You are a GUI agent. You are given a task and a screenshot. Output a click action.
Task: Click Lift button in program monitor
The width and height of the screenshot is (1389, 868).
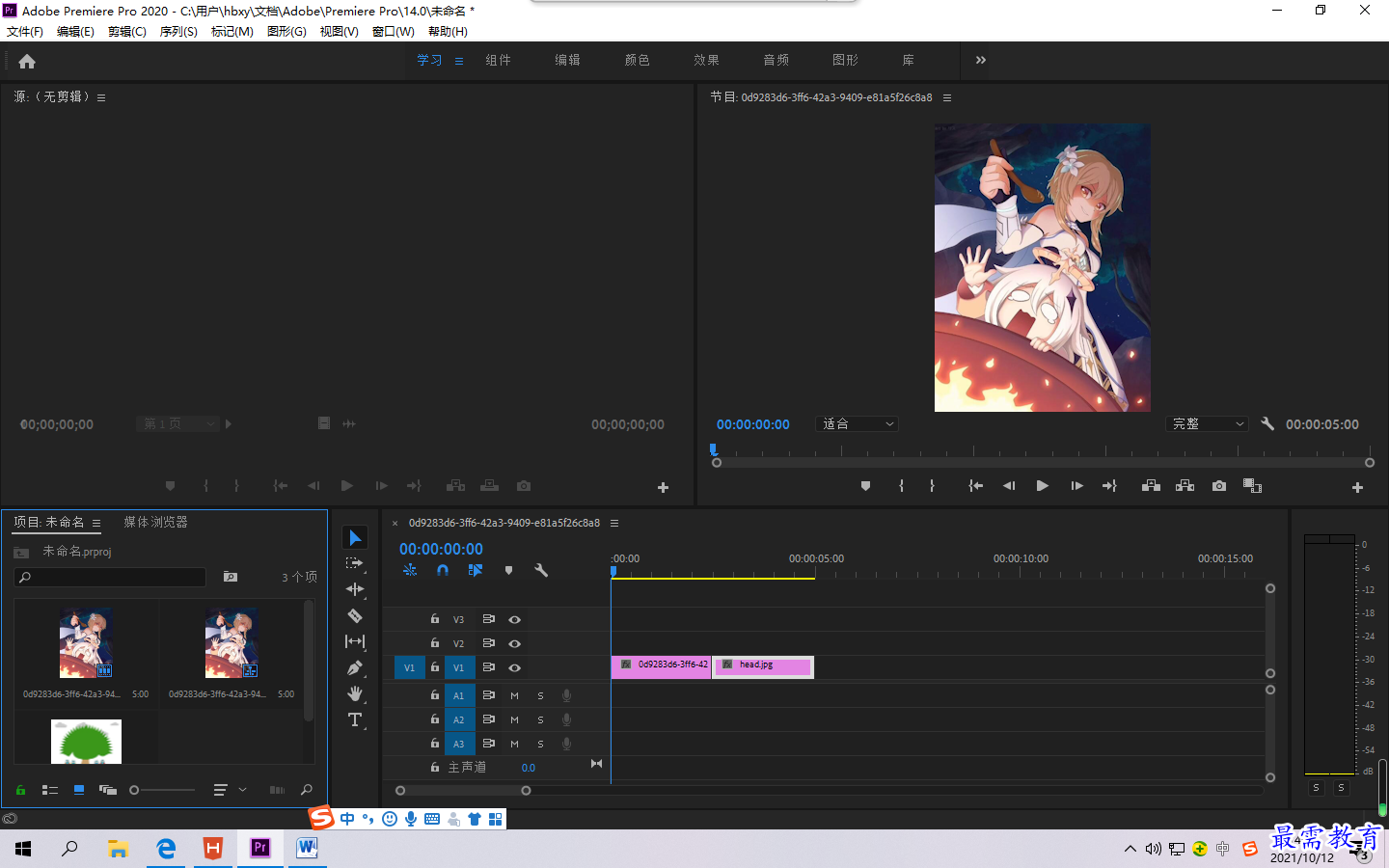[x=1151, y=486]
